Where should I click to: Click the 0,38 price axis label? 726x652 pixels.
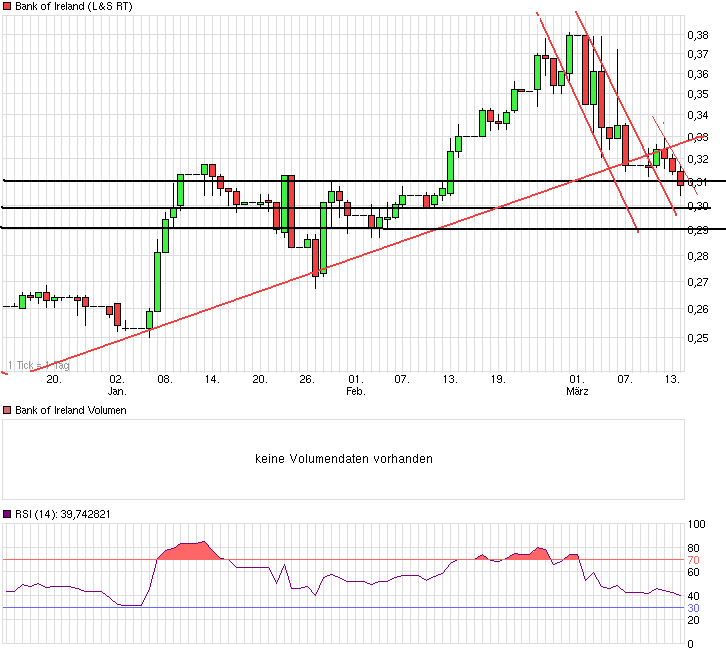point(698,35)
